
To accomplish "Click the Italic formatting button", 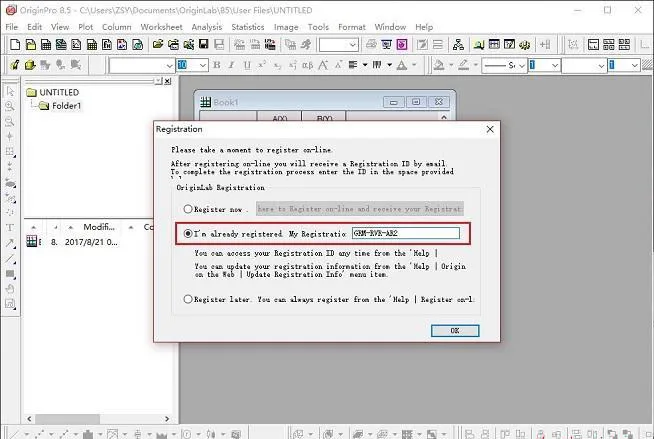I will coord(231,65).
